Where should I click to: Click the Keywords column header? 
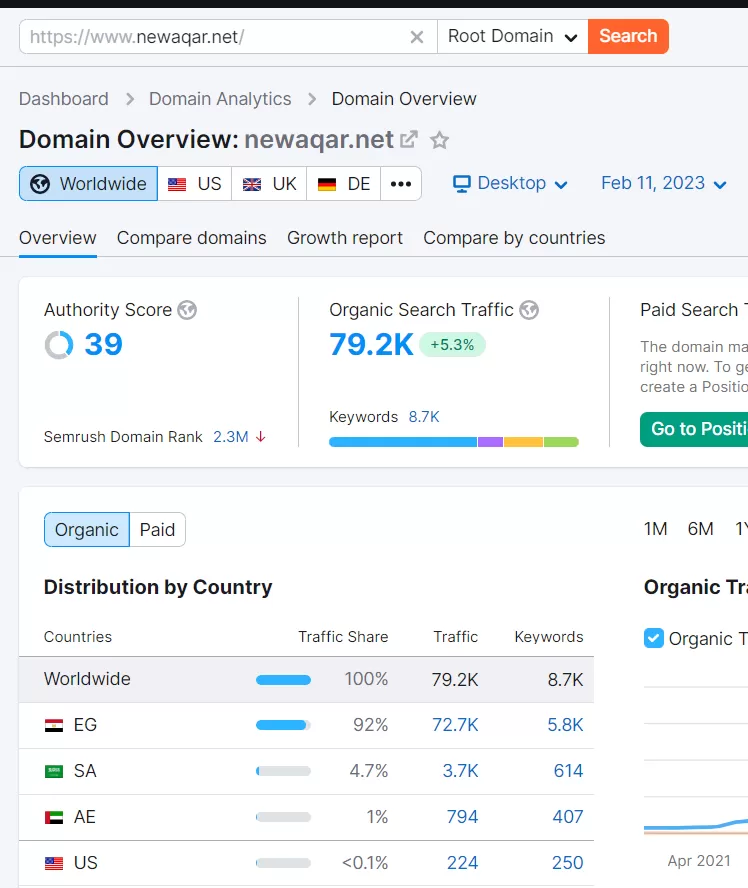(549, 637)
